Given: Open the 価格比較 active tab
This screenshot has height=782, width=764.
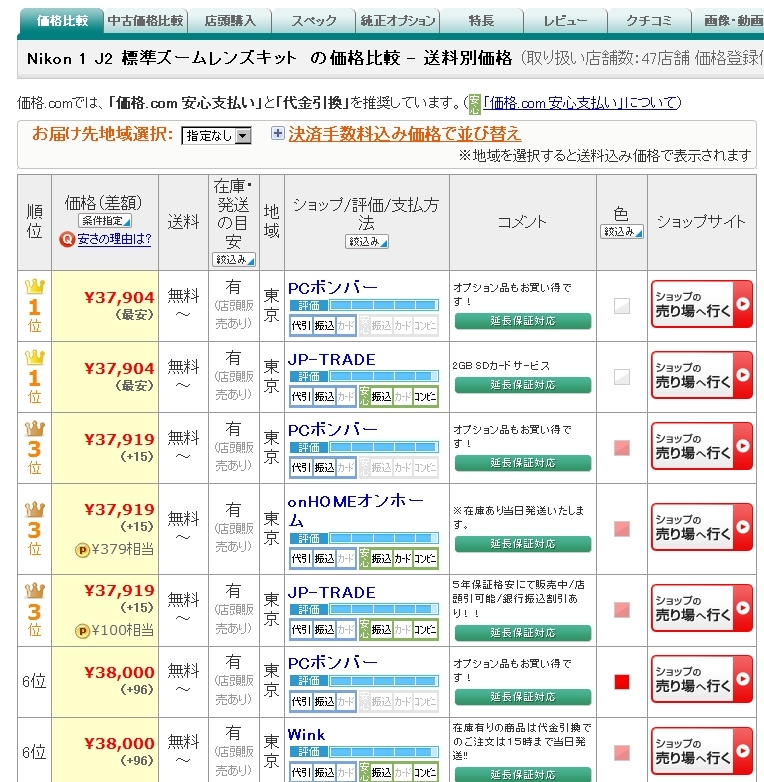Looking at the screenshot, I should click(x=62, y=21).
